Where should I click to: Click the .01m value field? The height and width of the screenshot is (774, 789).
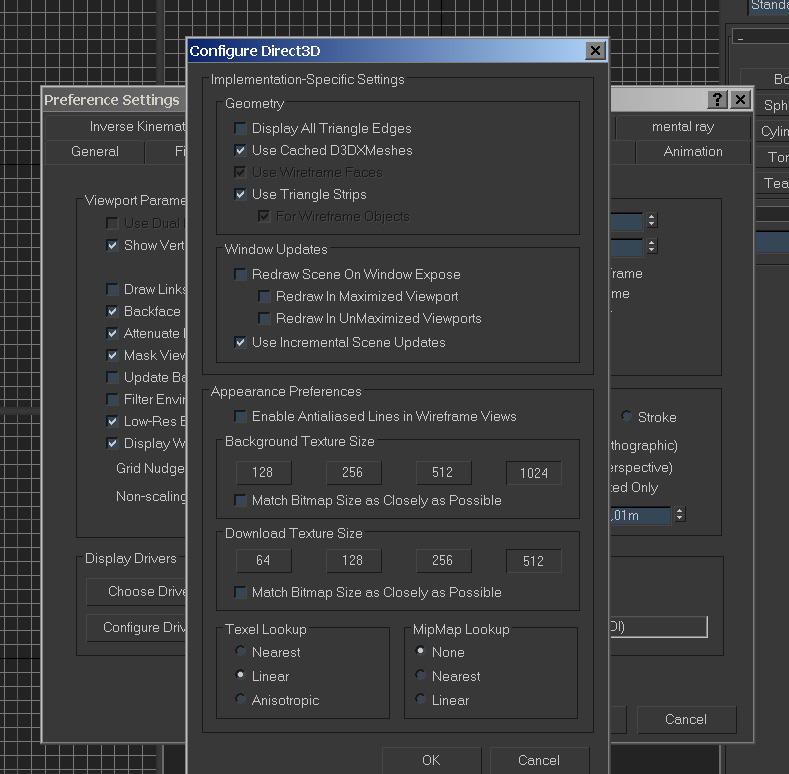(x=640, y=515)
